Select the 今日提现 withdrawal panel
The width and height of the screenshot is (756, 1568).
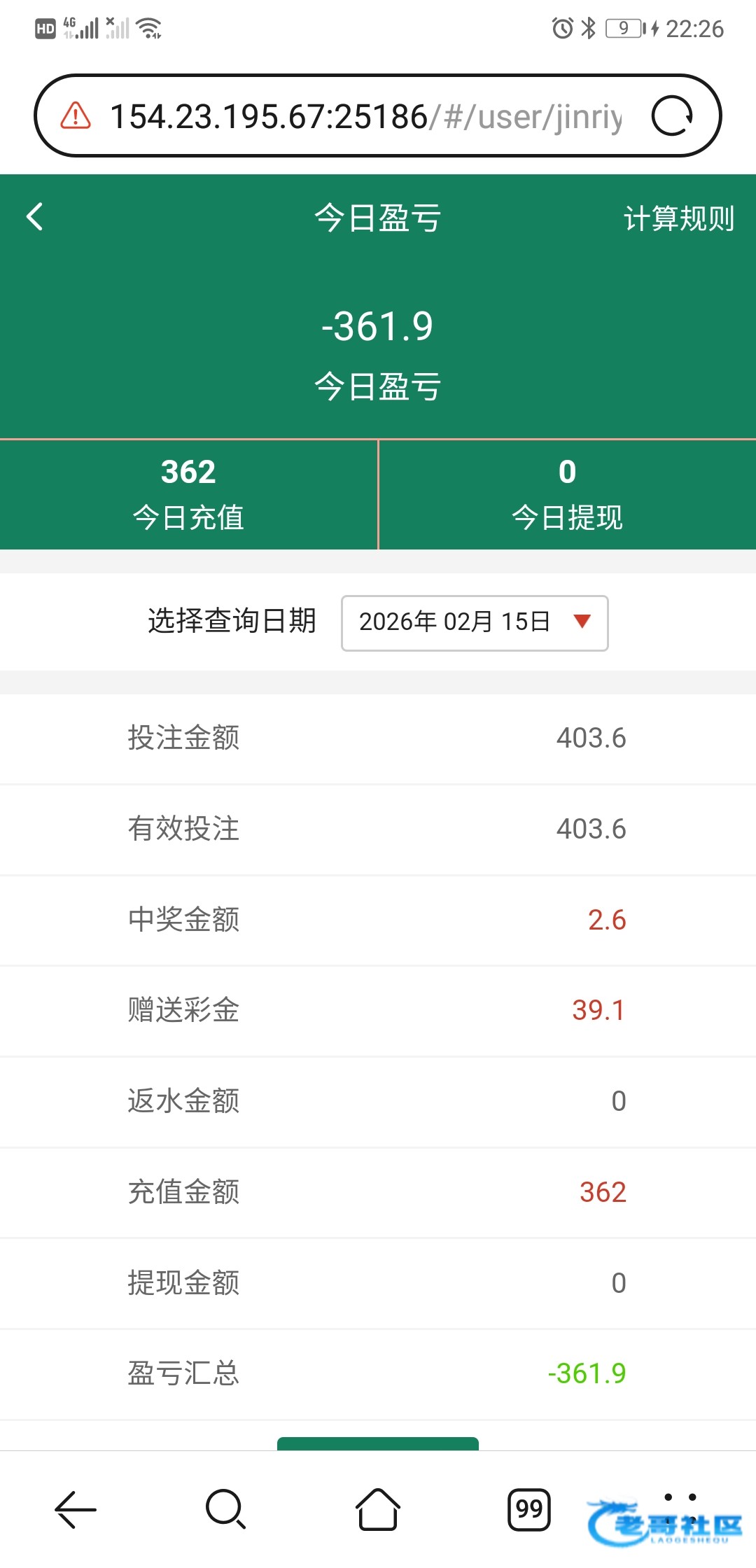click(567, 494)
